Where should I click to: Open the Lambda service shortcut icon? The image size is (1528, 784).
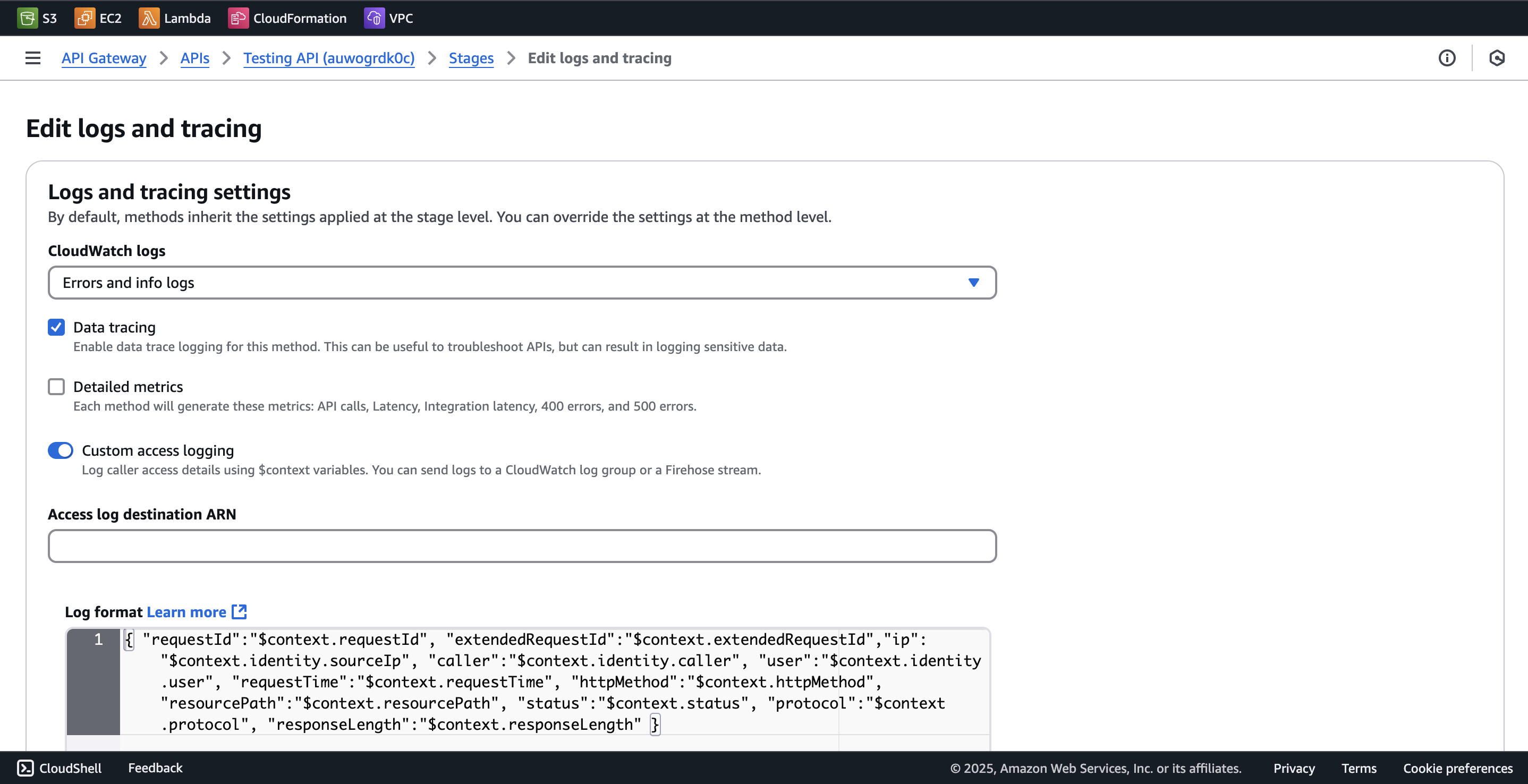148,18
